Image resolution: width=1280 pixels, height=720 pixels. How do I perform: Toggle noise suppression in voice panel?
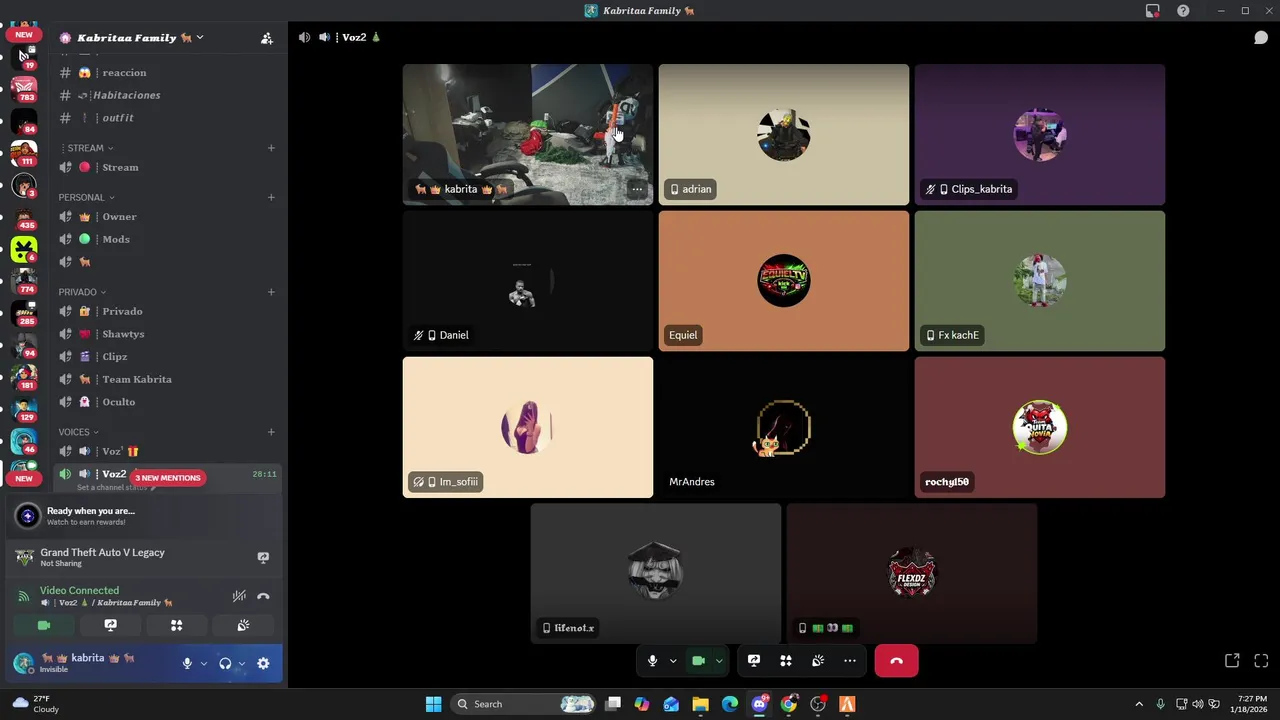click(239, 596)
